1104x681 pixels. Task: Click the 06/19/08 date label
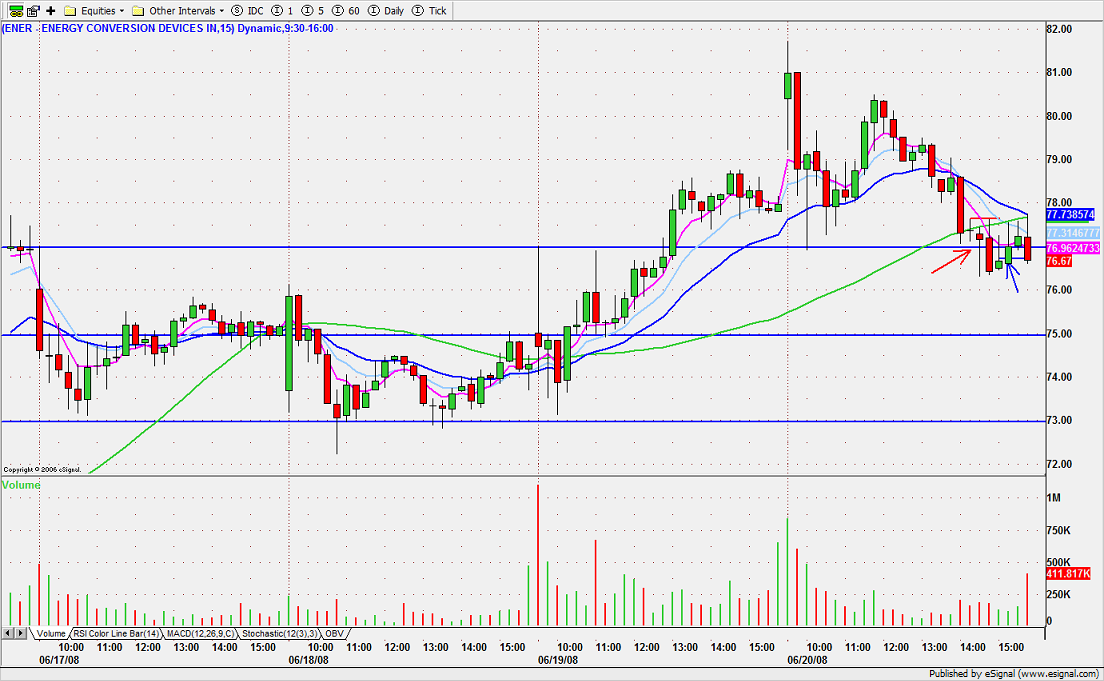click(558, 660)
